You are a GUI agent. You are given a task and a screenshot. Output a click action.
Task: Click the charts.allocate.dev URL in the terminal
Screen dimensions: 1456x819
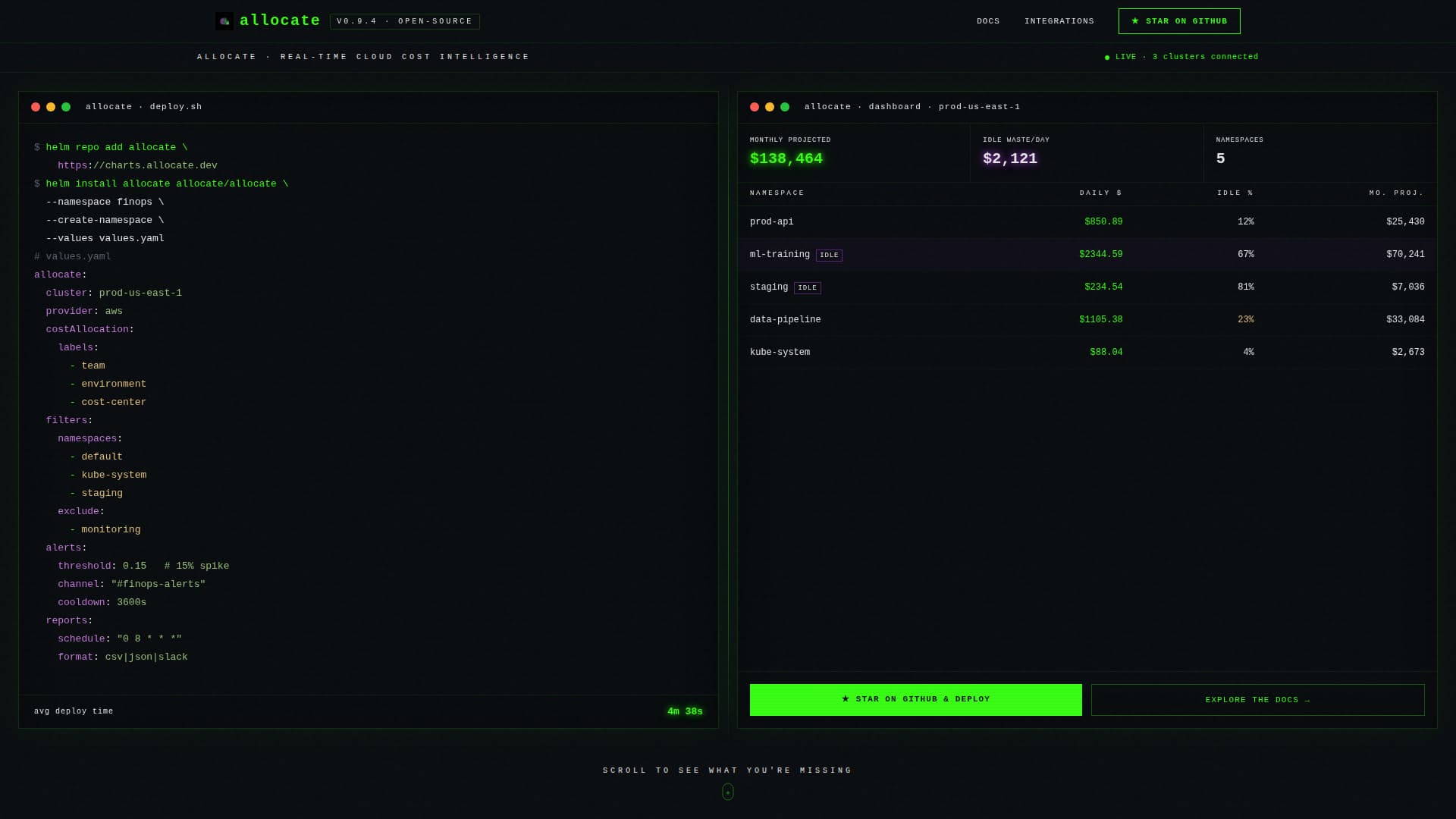137,165
